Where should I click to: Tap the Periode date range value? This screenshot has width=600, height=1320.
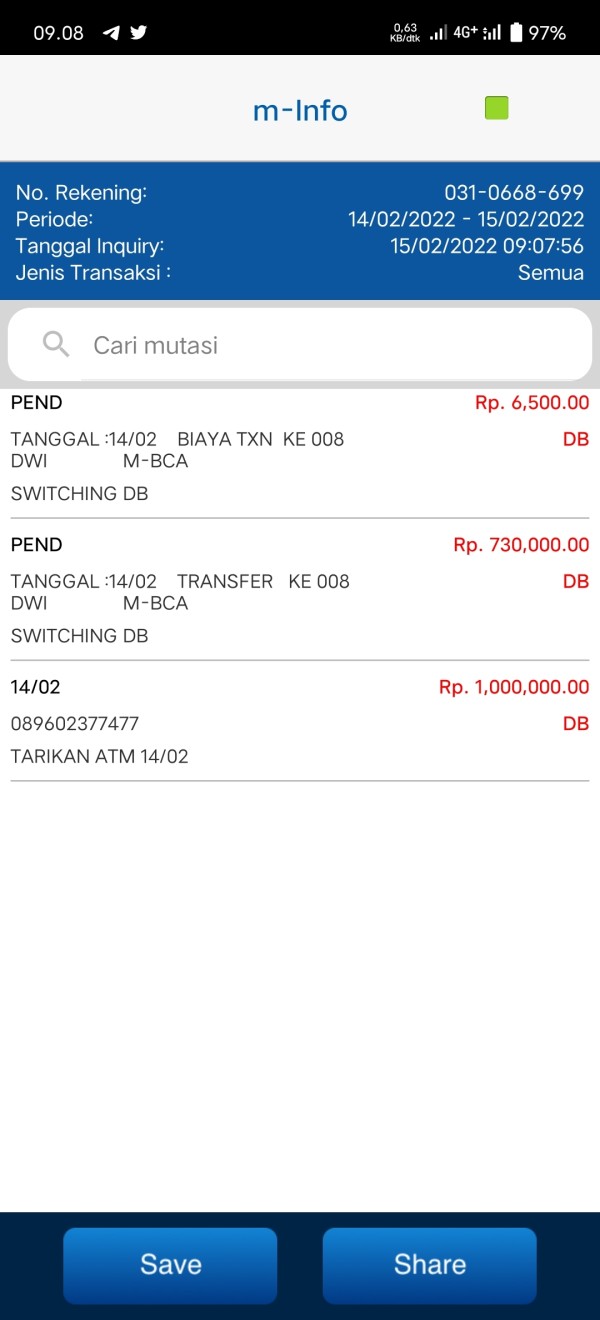click(x=466, y=220)
